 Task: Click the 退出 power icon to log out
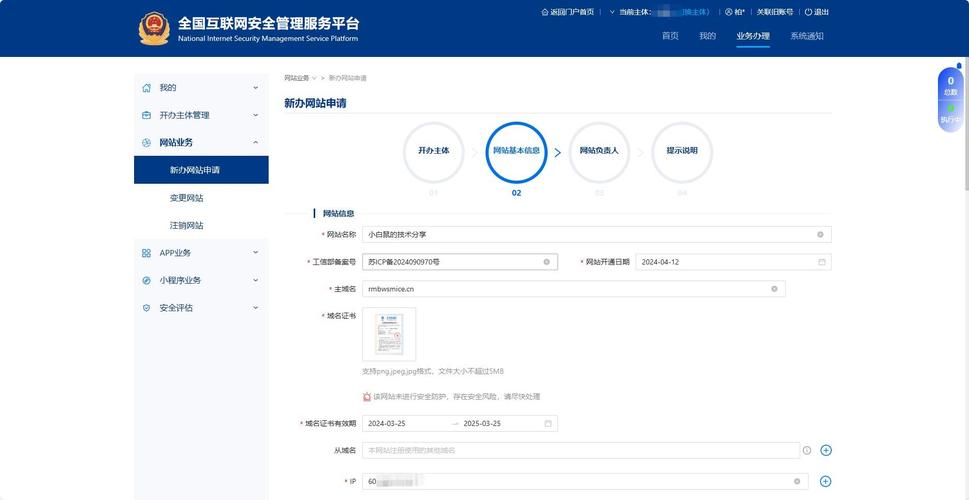click(x=809, y=12)
